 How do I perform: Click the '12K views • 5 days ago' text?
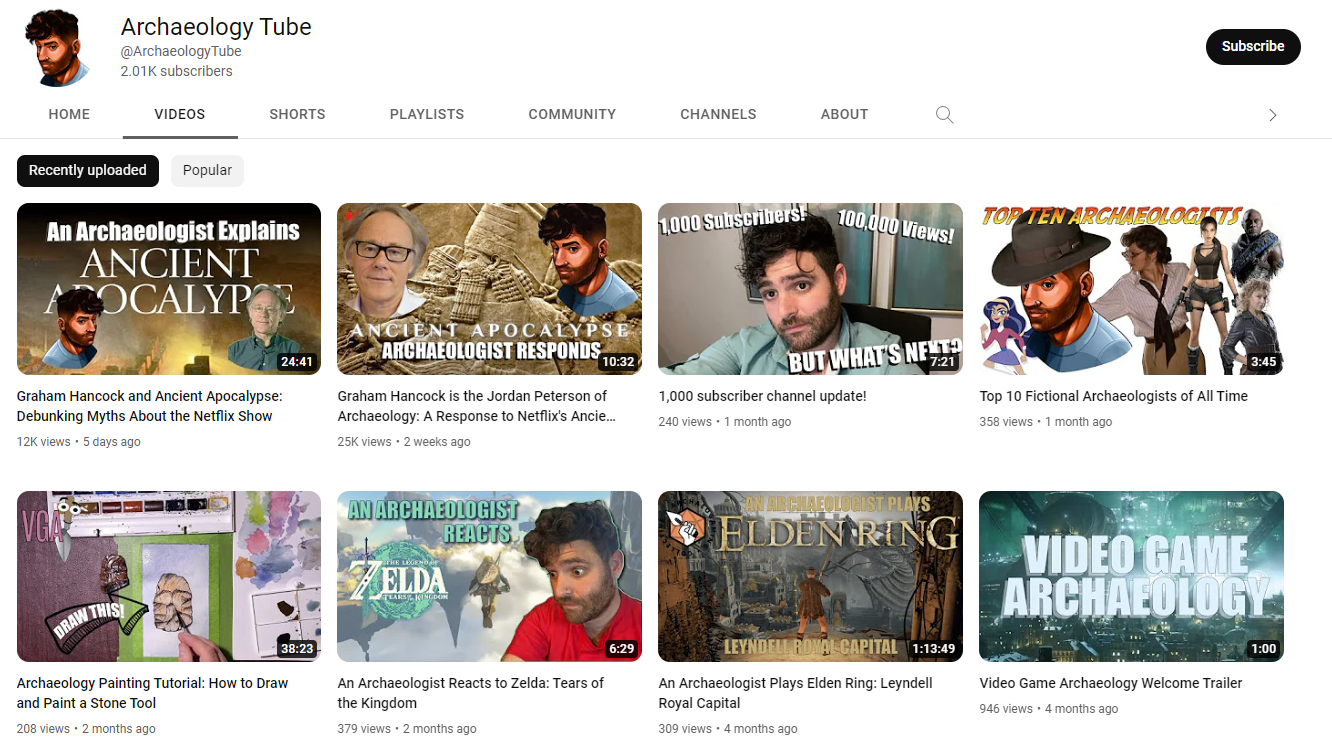[x=79, y=442]
